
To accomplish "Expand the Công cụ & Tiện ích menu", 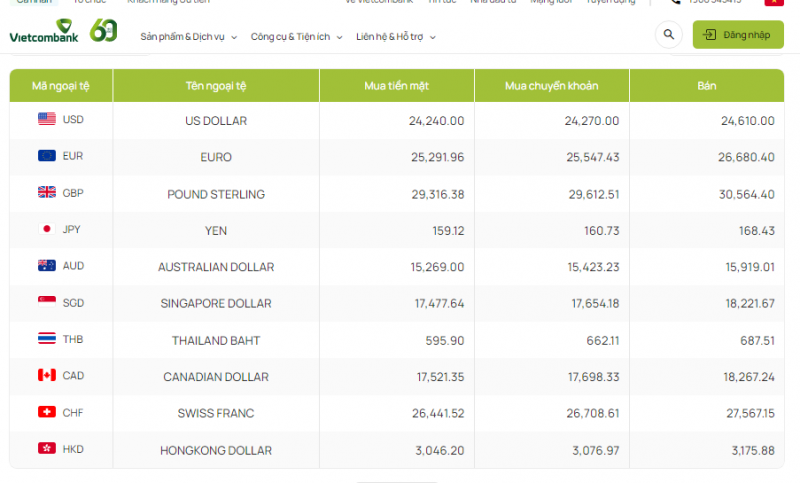I will [296, 37].
